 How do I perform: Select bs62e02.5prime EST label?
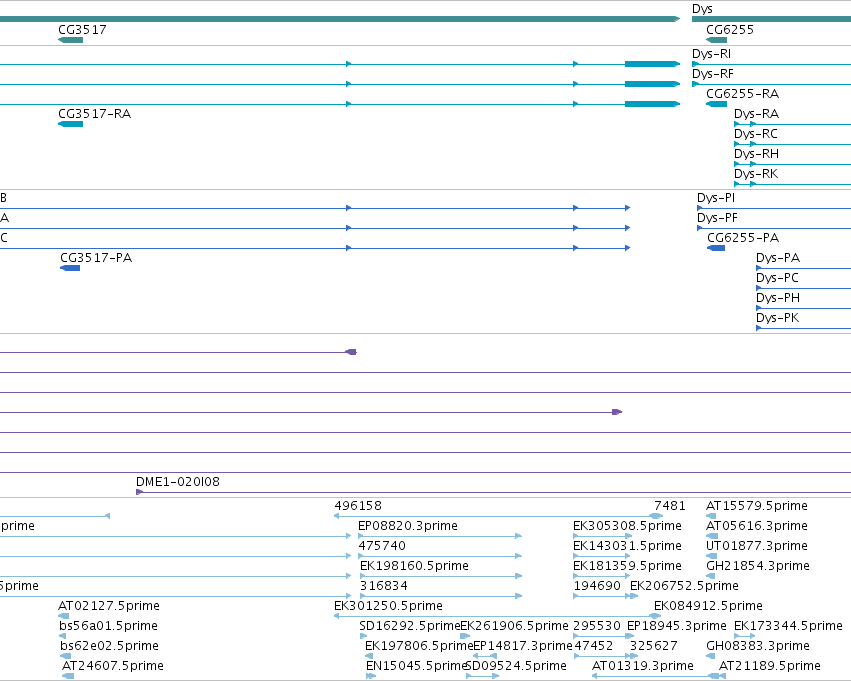coord(109,646)
